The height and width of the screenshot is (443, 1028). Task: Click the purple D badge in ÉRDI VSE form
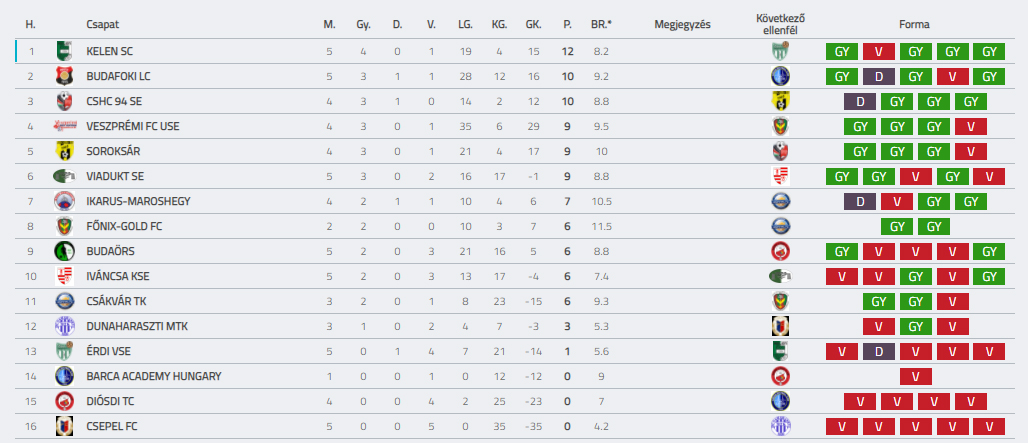click(x=879, y=351)
